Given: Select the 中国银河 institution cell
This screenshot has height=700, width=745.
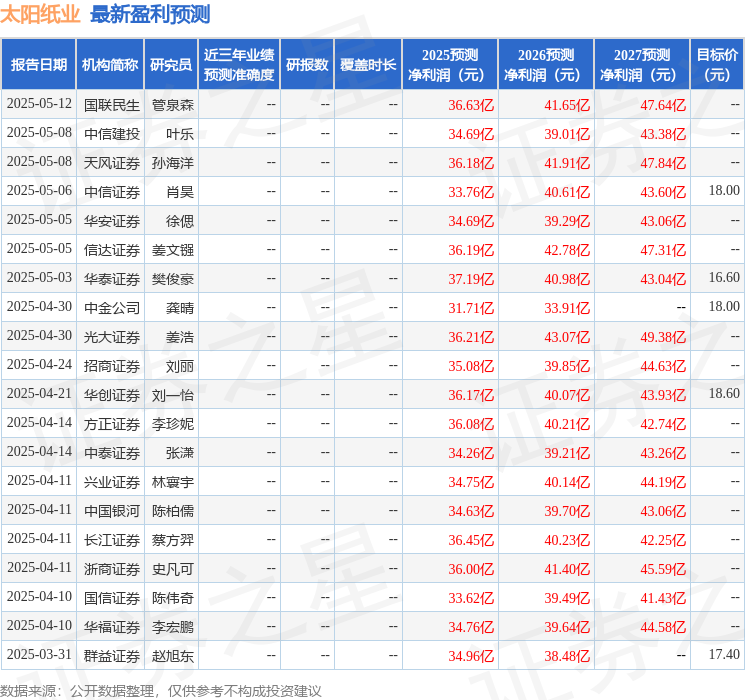Looking at the screenshot, I should click(112, 511).
